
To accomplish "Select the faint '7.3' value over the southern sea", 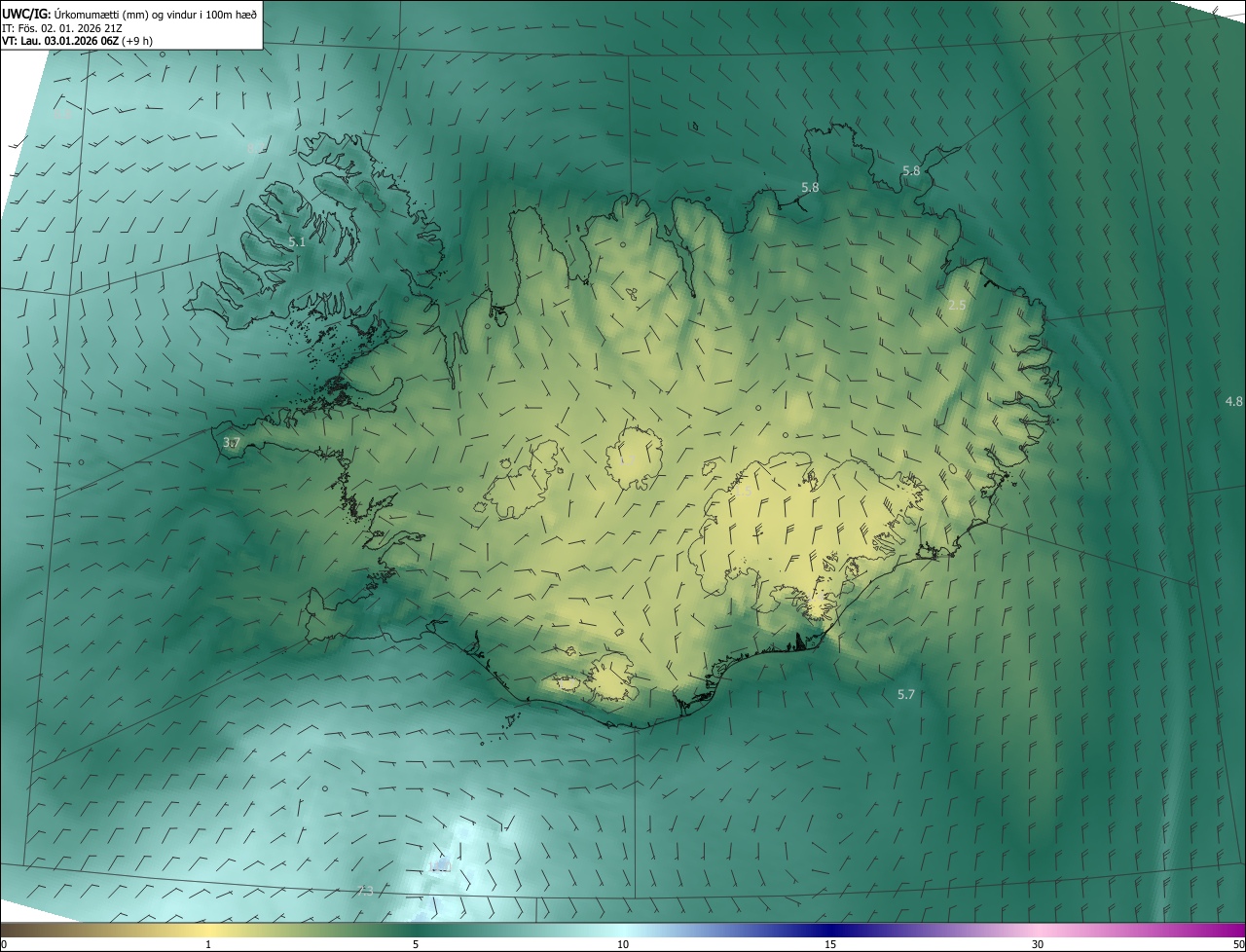I will (x=366, y=891).
